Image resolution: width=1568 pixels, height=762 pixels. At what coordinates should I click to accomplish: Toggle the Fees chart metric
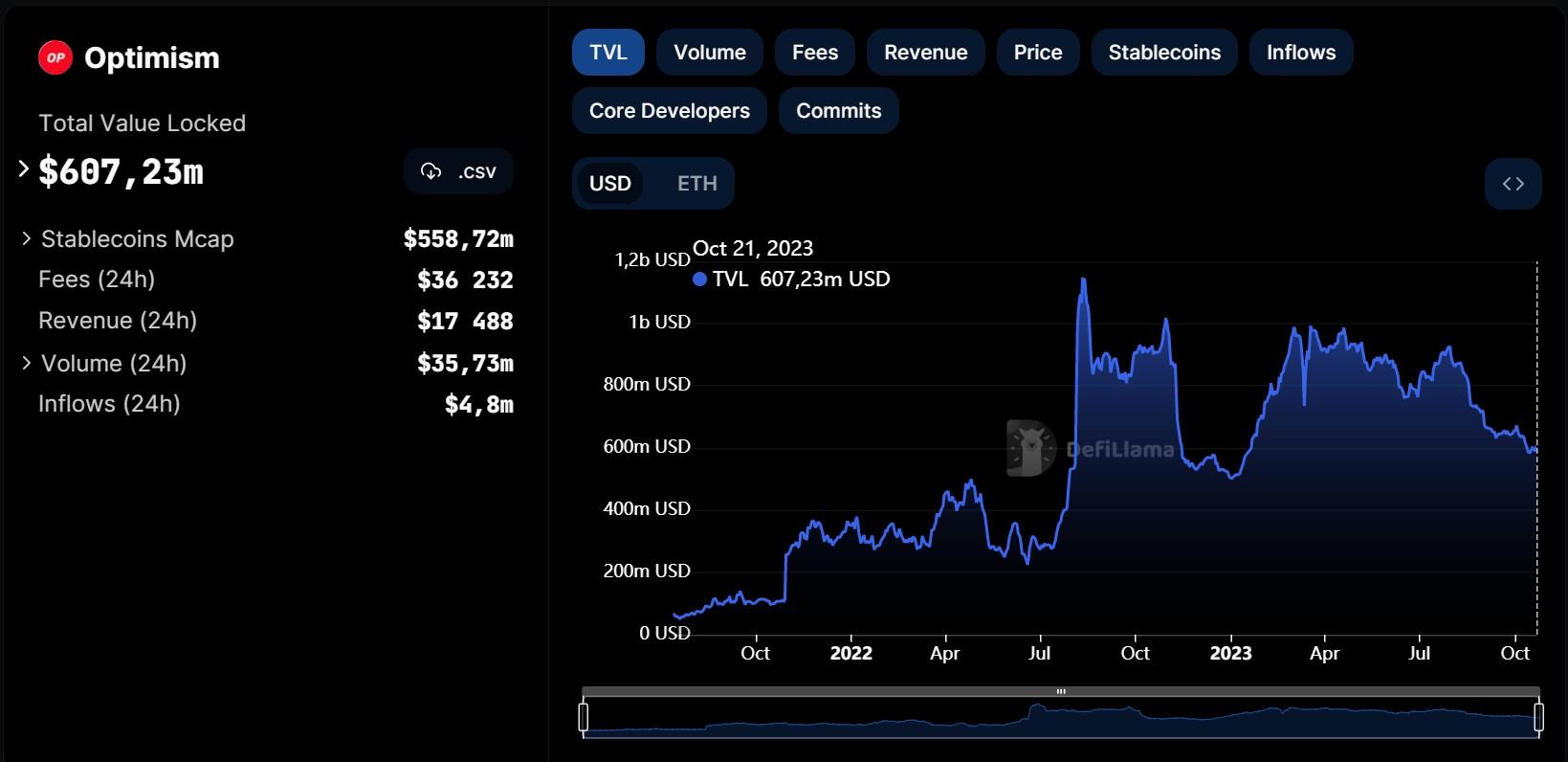(815, 53)
